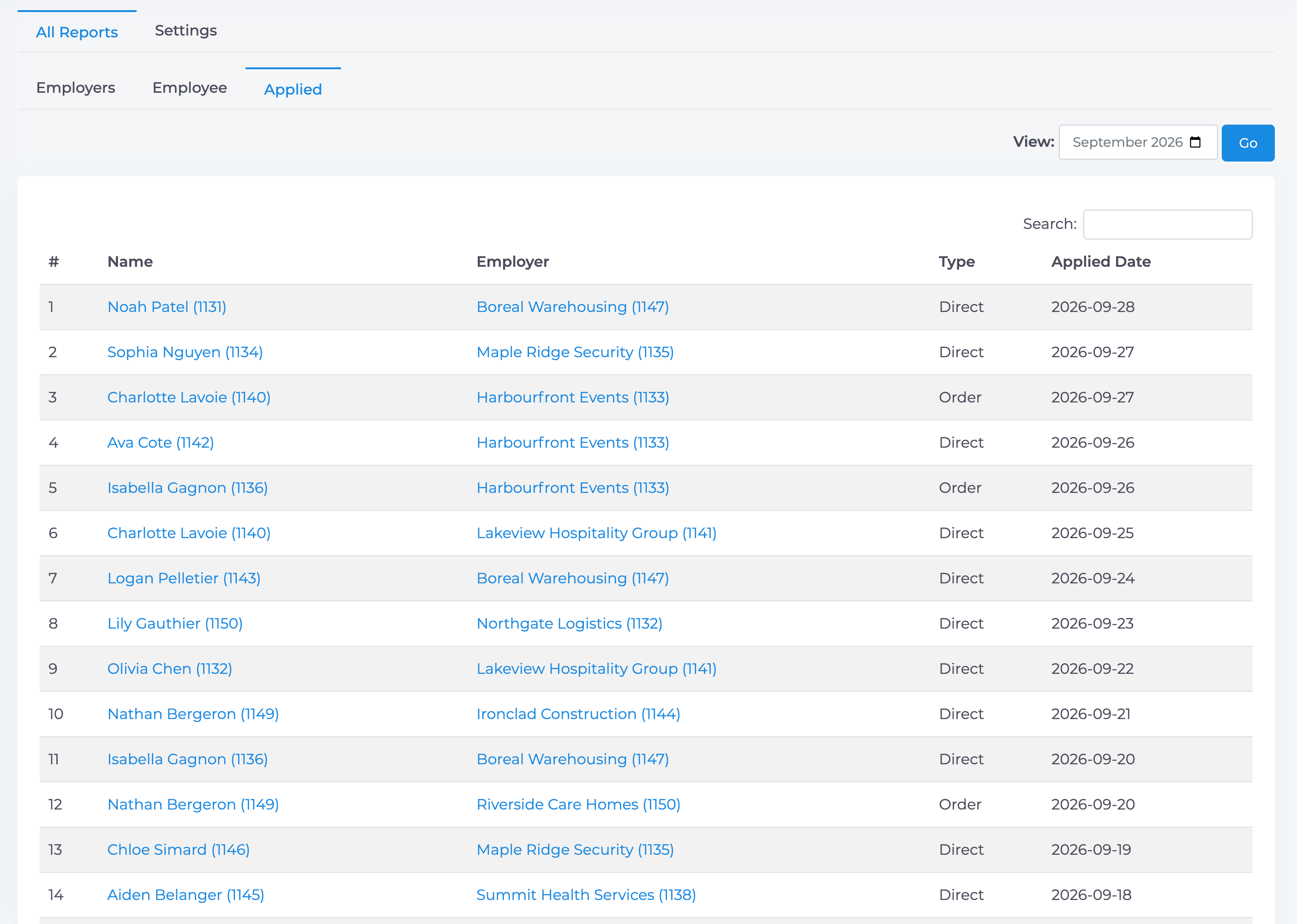Click the Go button
1297x924 pixels.
1248,143
